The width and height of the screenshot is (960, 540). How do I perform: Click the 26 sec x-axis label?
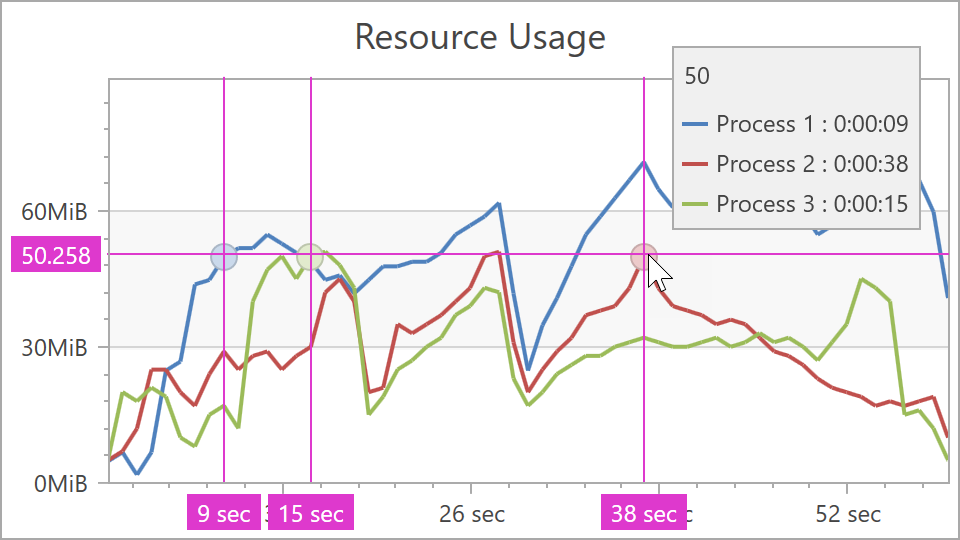(x=472, y=514)
